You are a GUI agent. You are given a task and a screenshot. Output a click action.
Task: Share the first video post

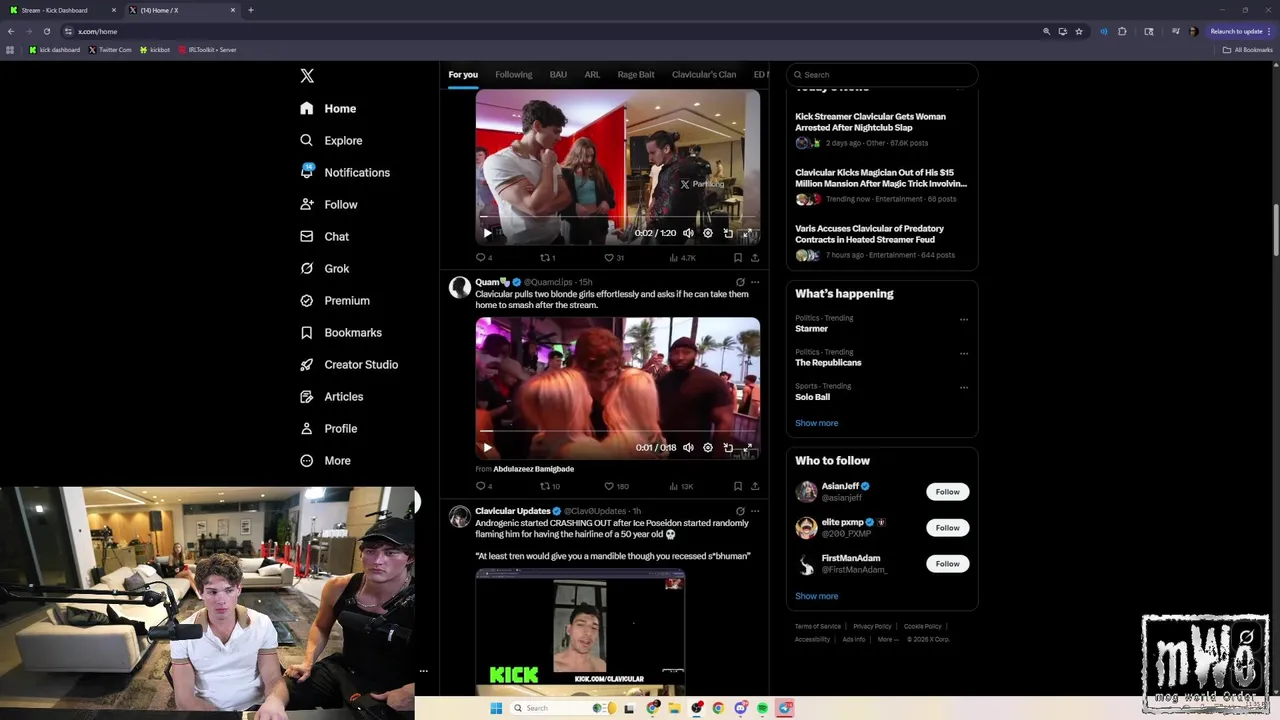755,258
